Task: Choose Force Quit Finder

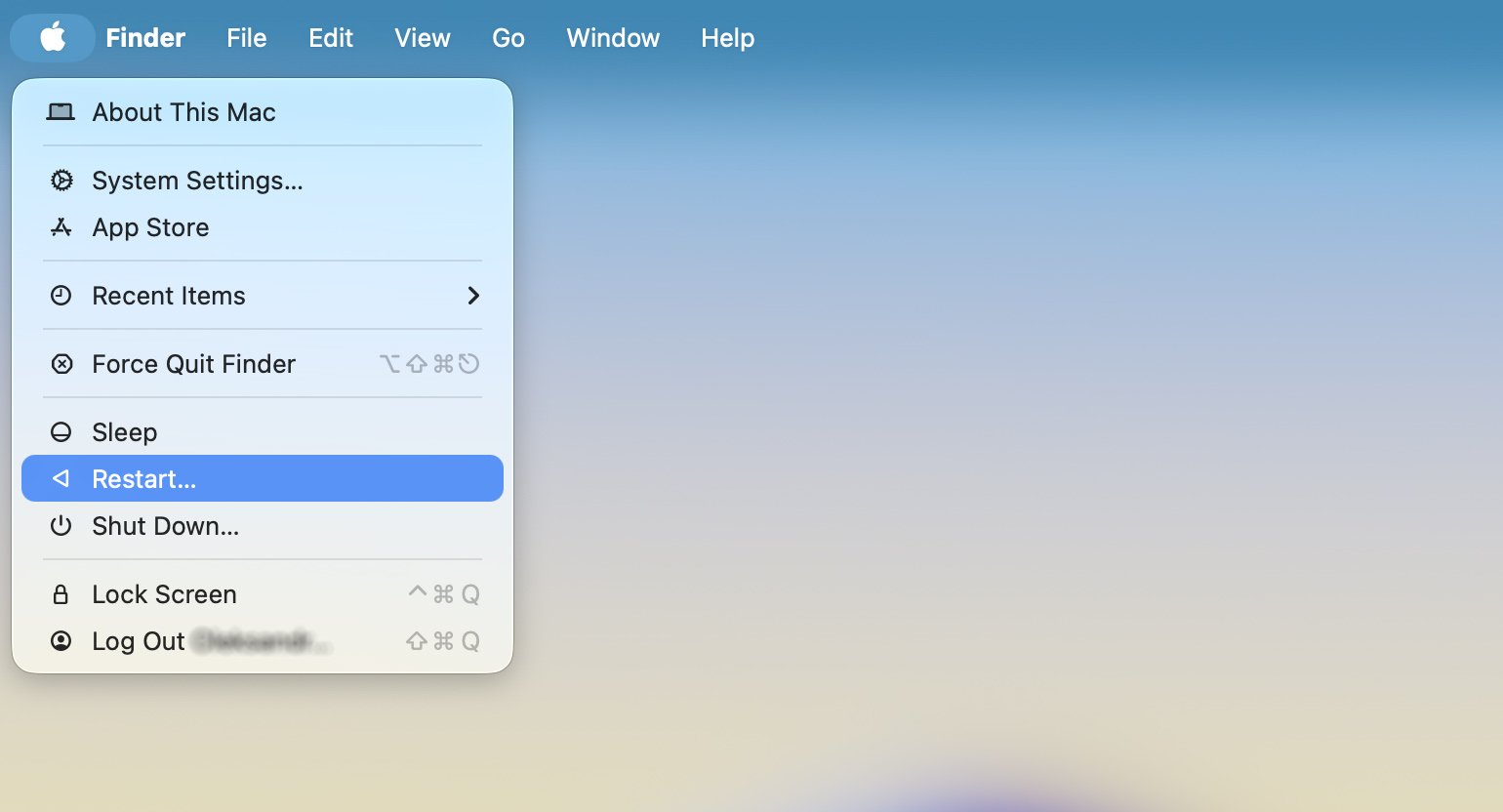Action: pyautogui.click(x=263, y=364)
